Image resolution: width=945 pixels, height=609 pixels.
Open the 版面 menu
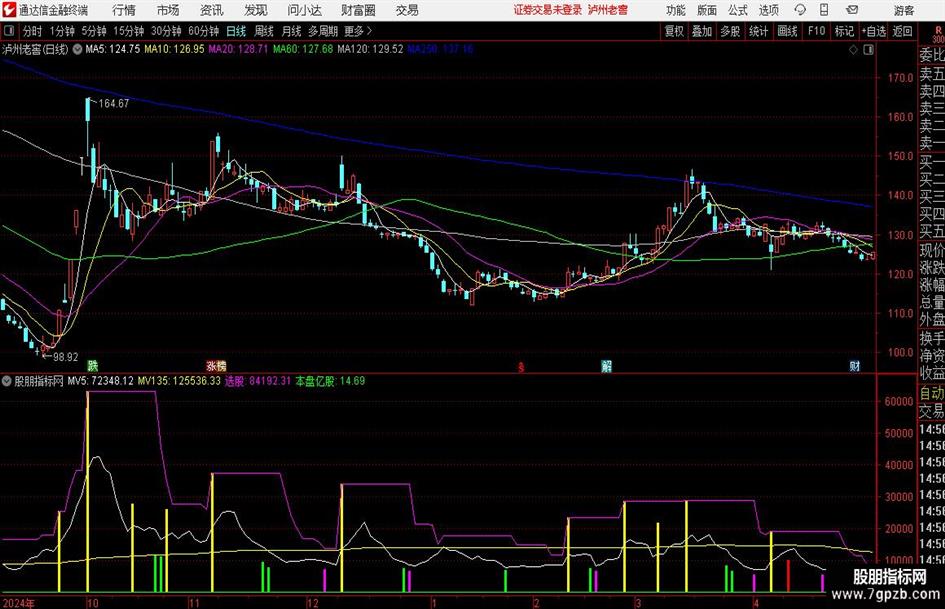point(706,10)
